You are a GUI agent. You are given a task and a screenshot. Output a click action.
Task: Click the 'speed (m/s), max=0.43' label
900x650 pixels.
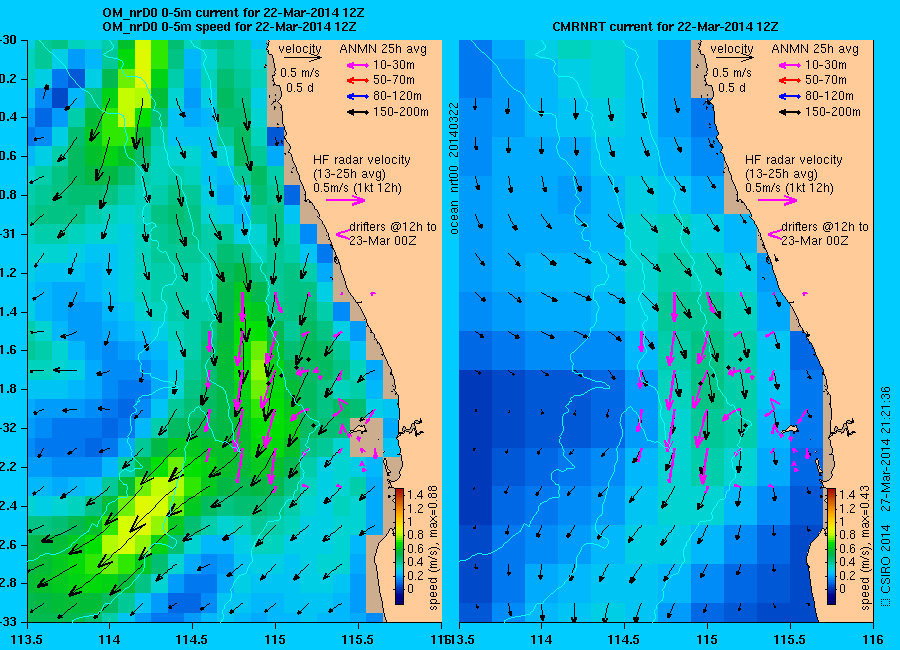click(866, 548)
